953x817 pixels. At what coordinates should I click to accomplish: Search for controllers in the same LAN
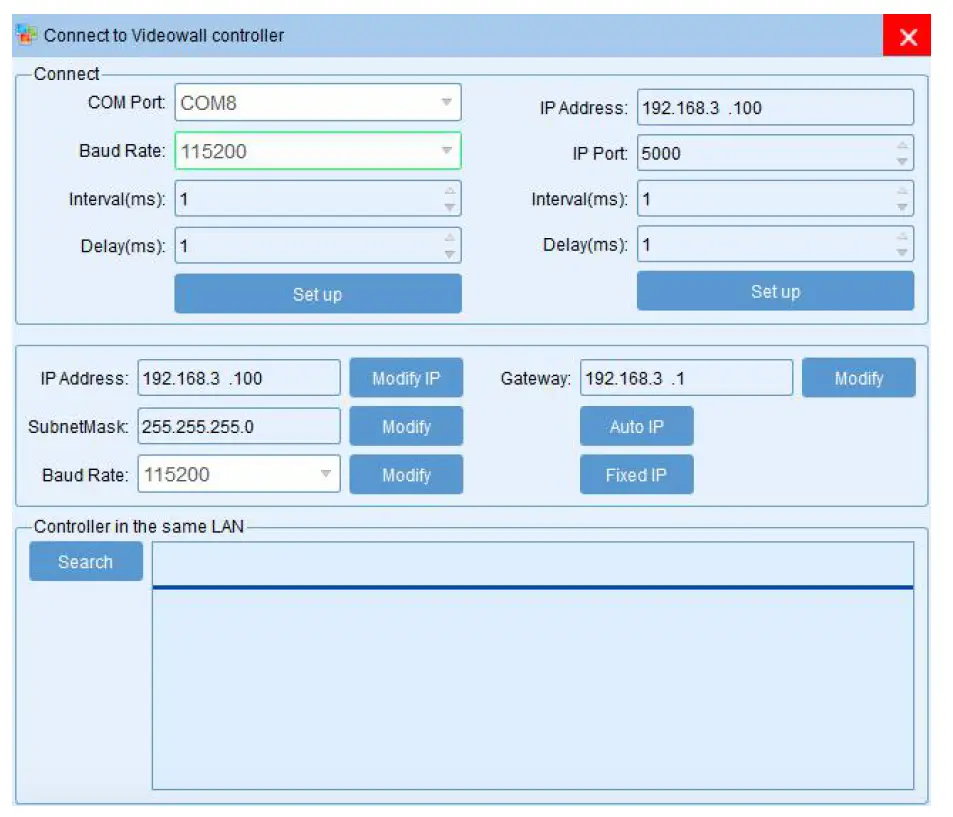85,561
